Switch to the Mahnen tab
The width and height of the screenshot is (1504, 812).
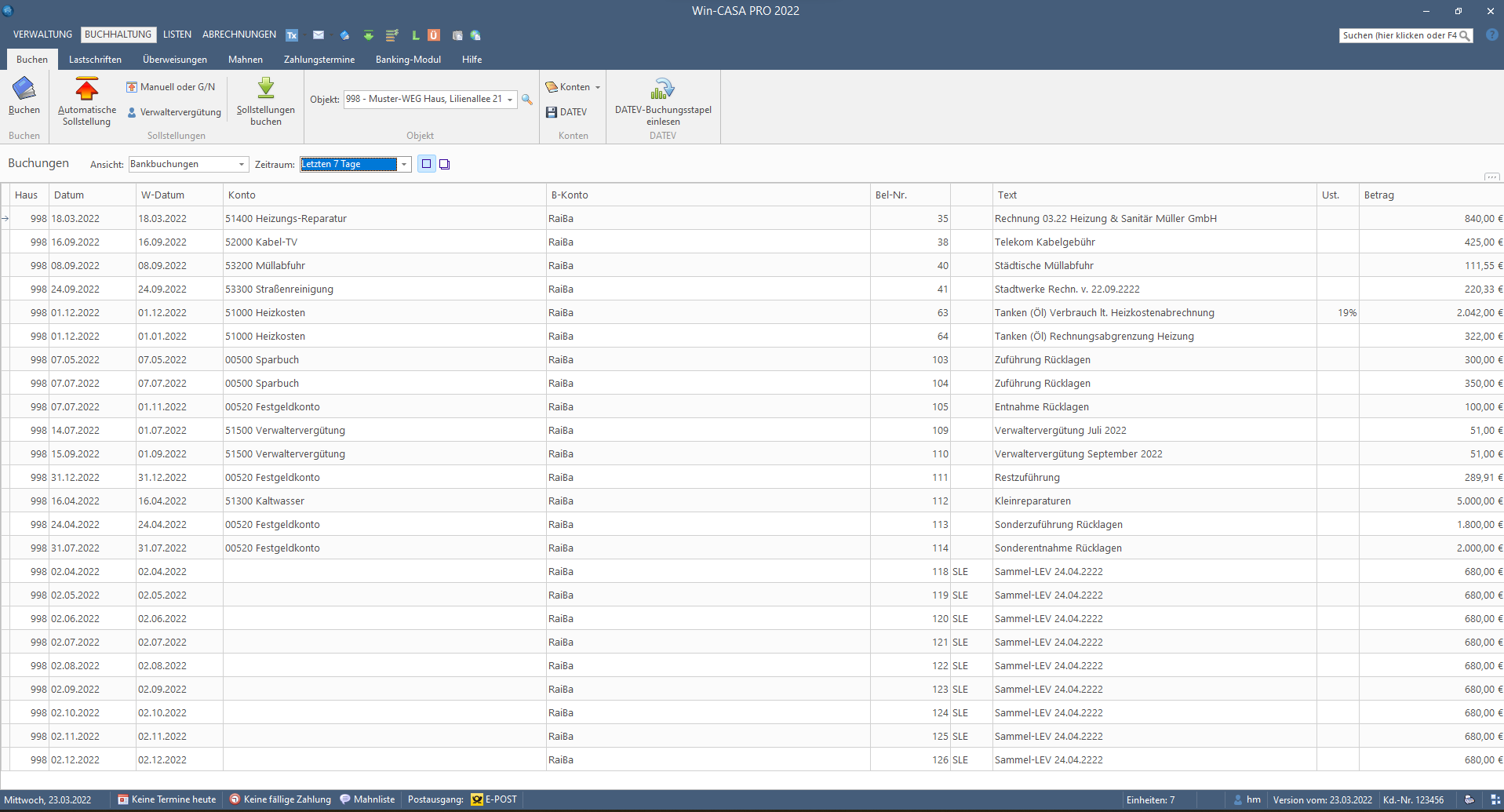[246, 60]
